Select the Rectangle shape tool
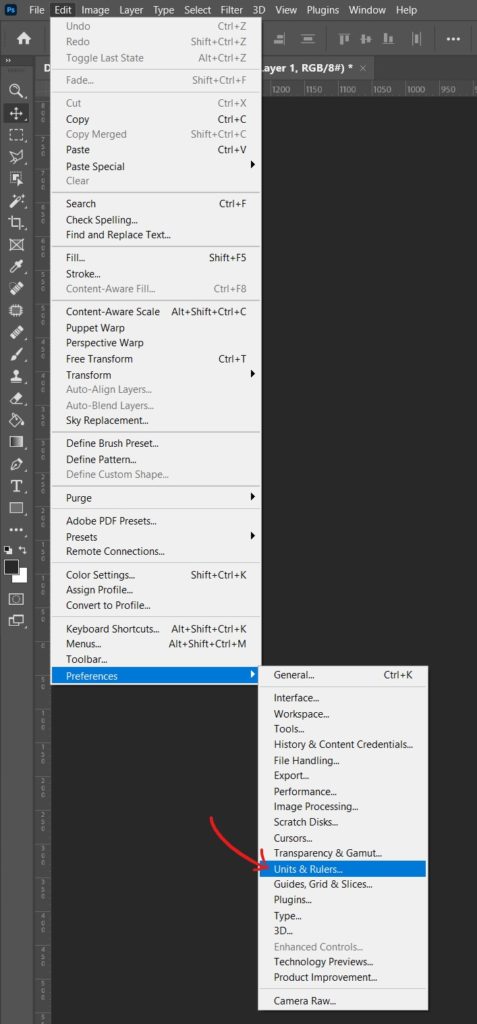Image resolution: width=477 pixels, height=1024 pixels. coord(16,508)
